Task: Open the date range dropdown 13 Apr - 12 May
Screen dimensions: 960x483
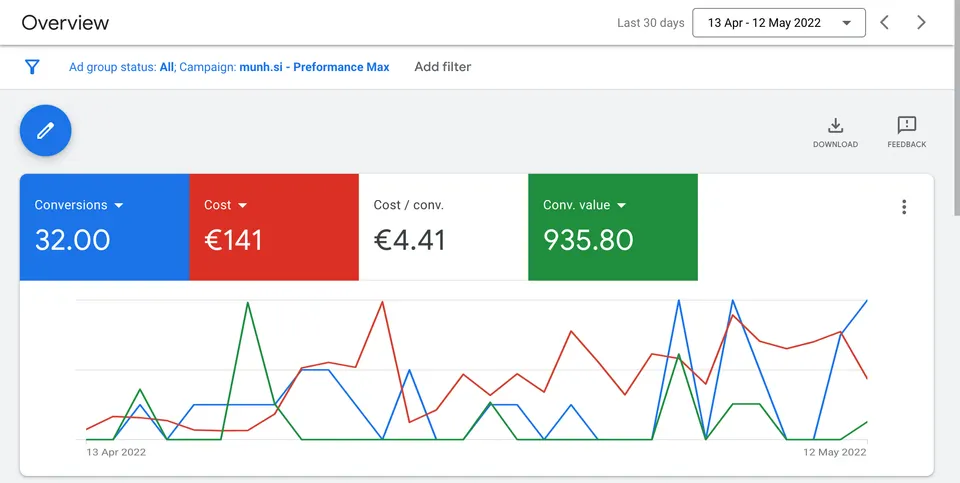Action: 779,23
